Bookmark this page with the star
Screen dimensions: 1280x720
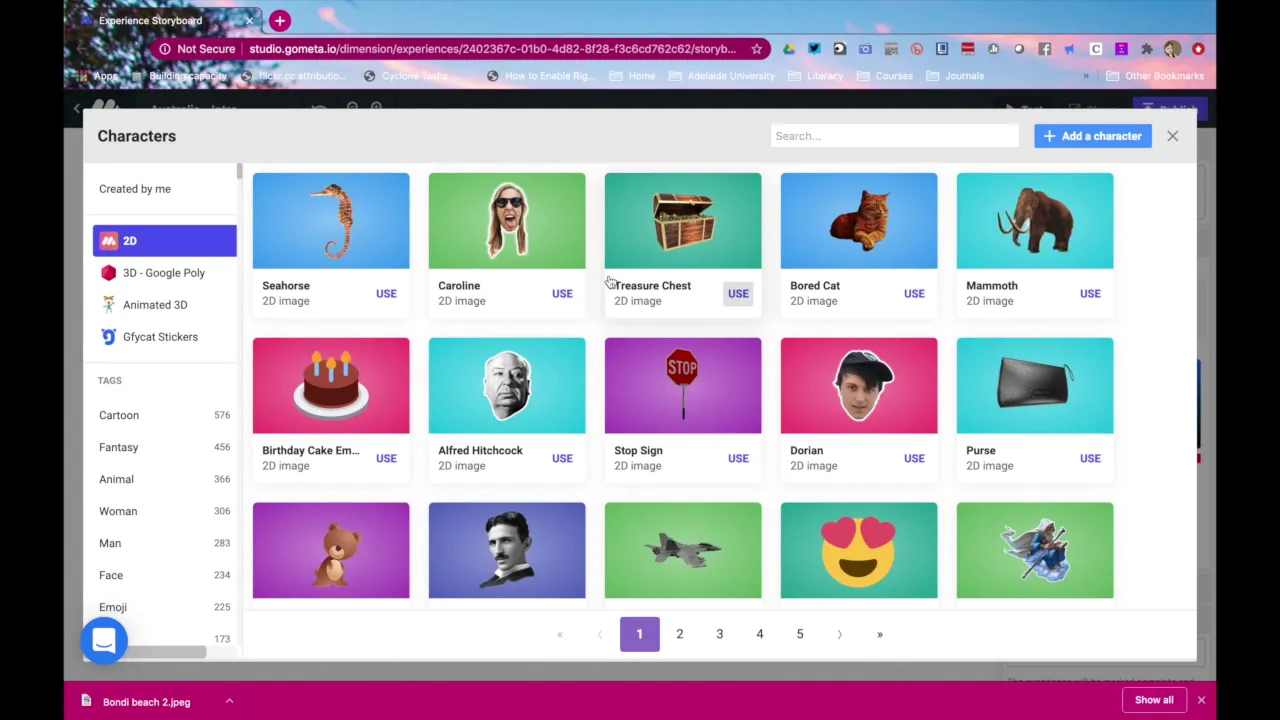coord(757,49)
